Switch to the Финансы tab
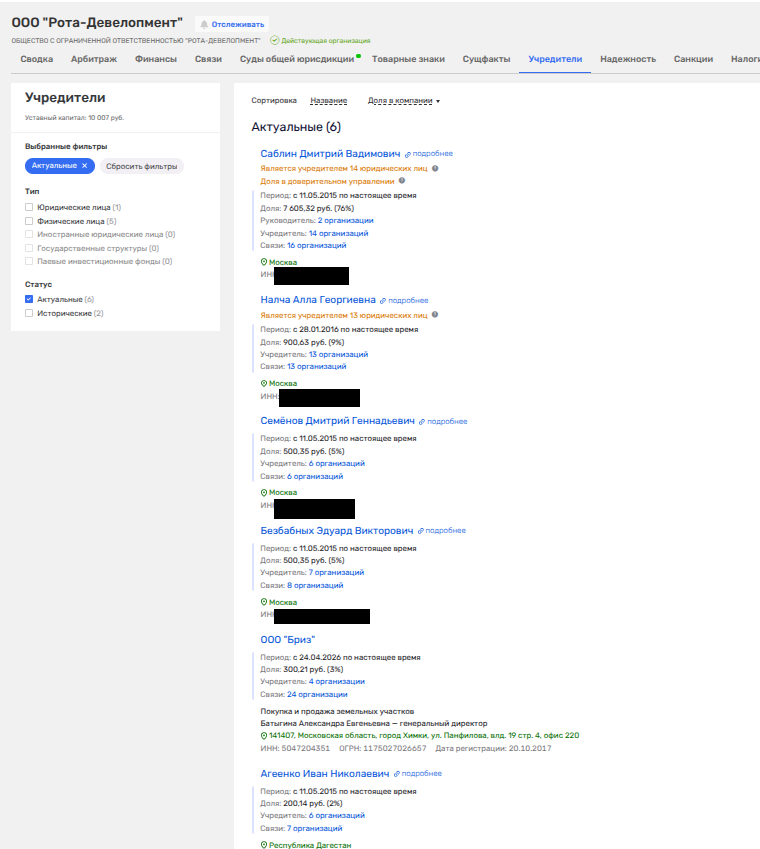 (x=156, y=59)
